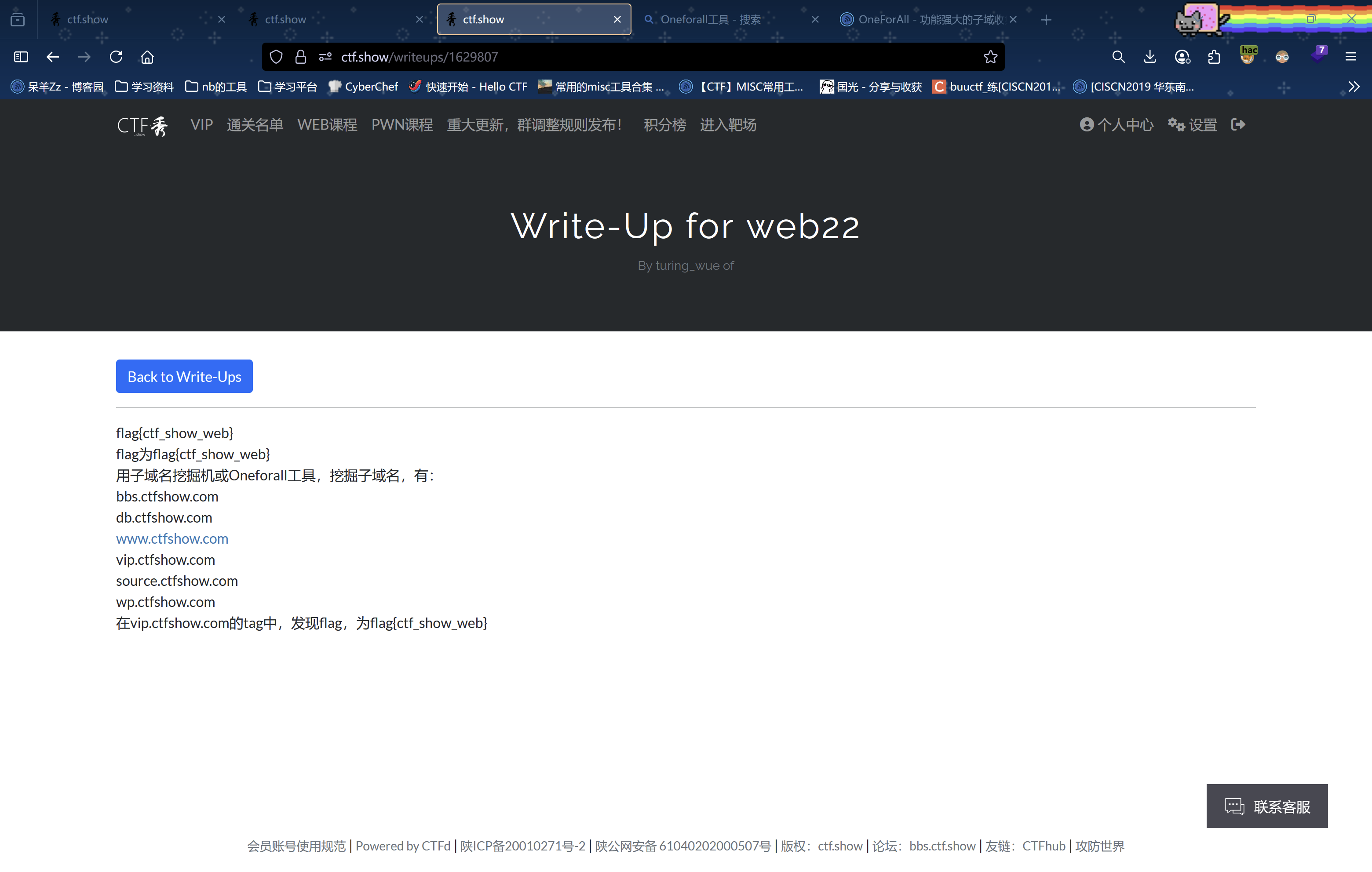Click the tracking protection shield icon
This screenshot has height=872, width=1372.
tap(276, 57)
